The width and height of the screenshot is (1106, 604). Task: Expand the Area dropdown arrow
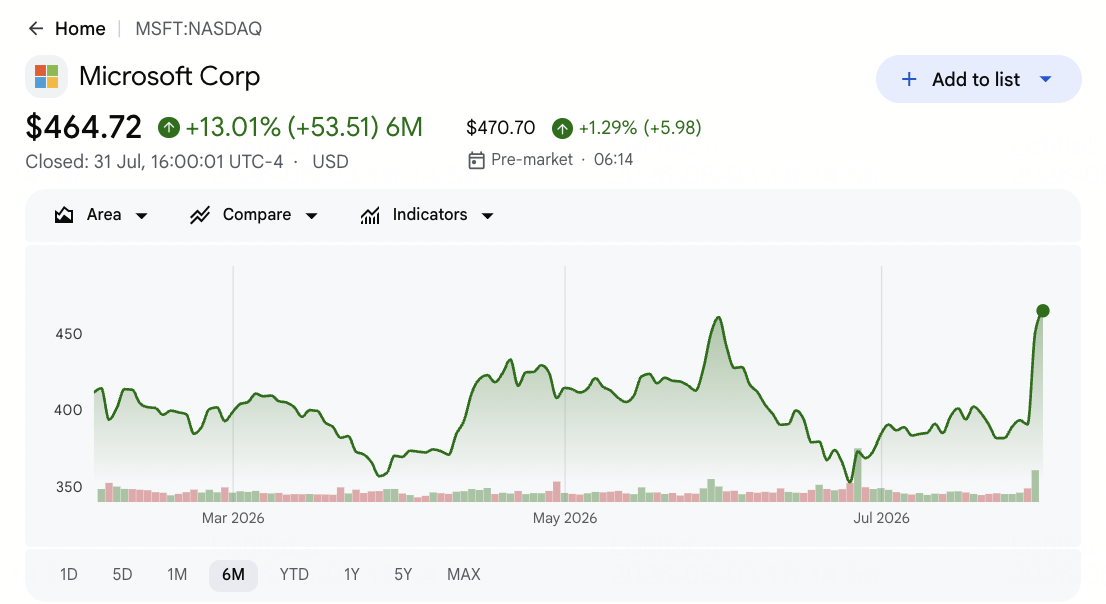click(x=141, y=215)
